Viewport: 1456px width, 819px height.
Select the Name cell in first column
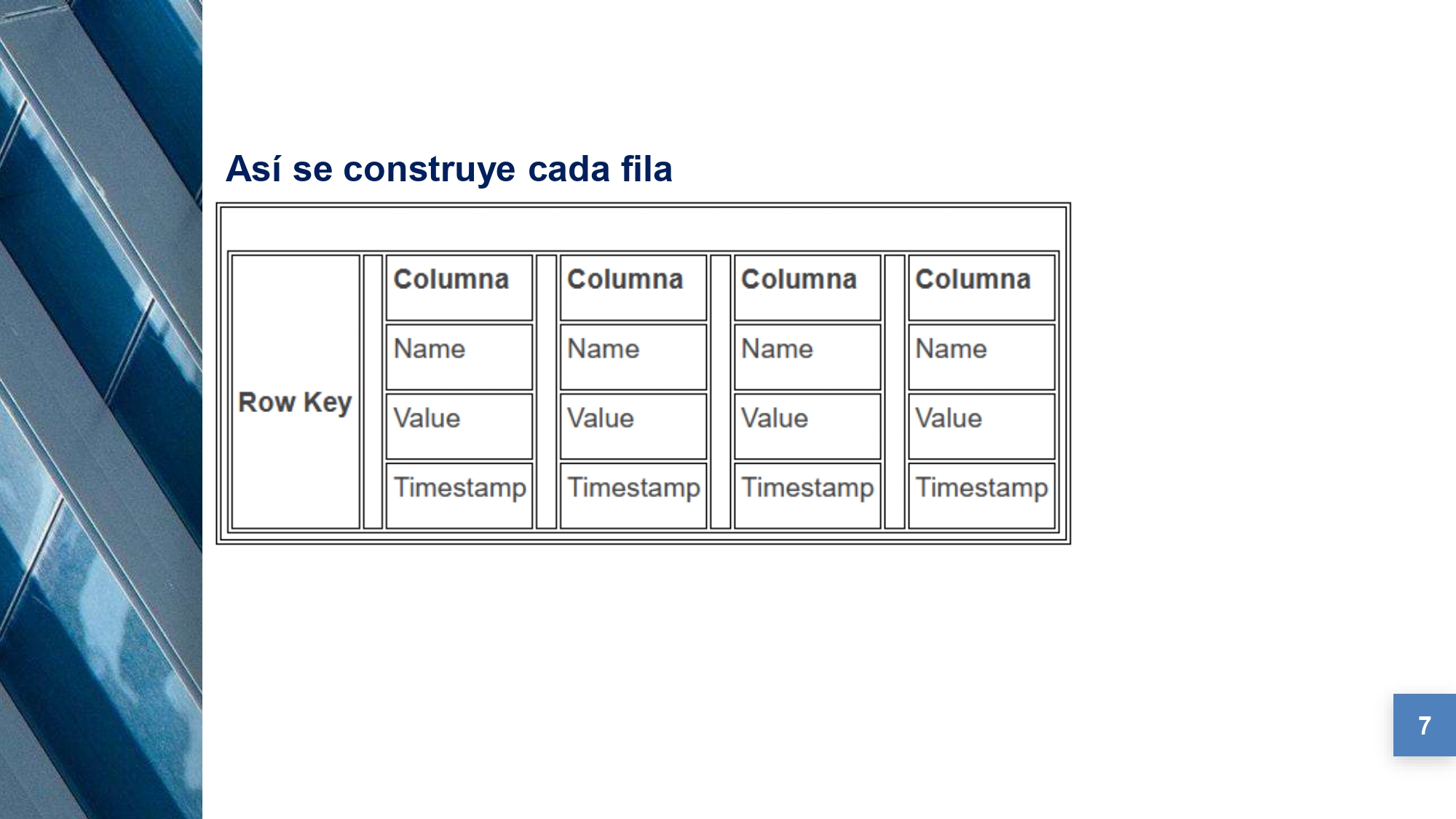pos(459,357)
